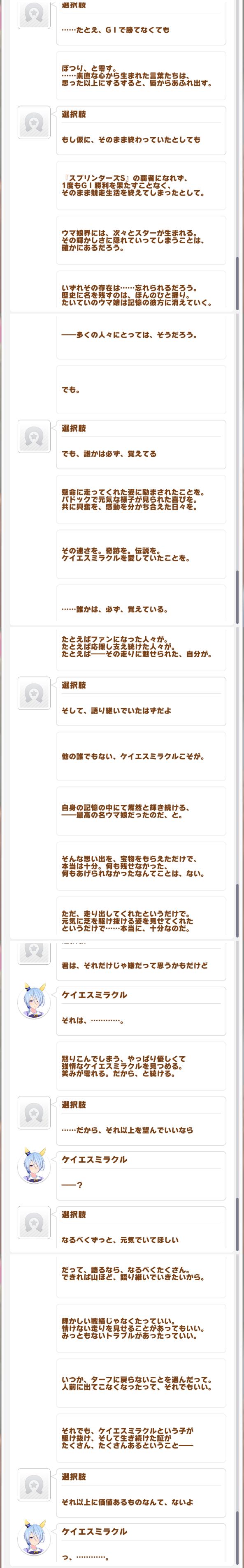Select trainer avatar next to 'なるべくずっと、元気でいてほしい'
The width and height of the screenshot is (244, 1568).
34,1222
